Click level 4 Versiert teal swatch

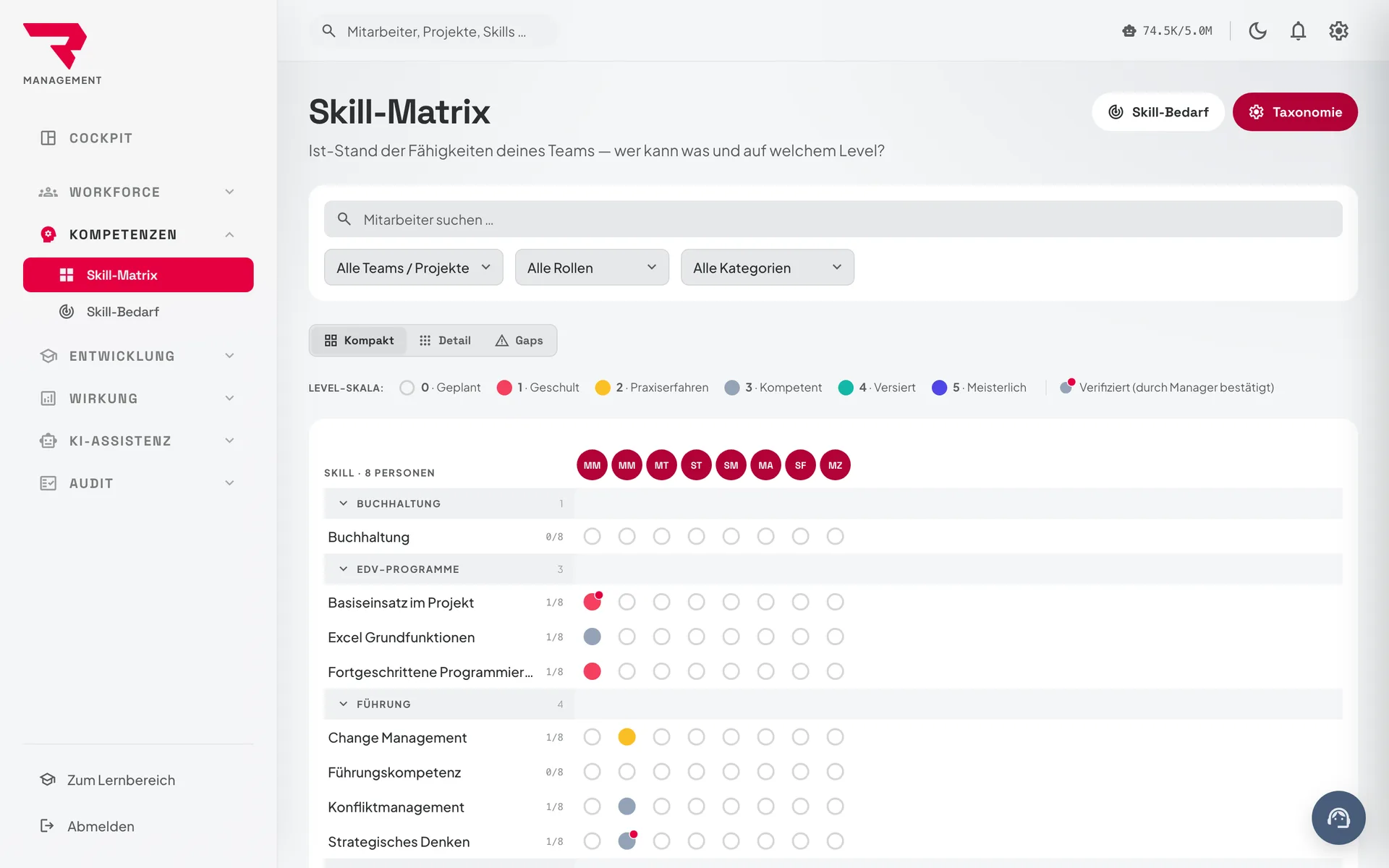[846, 388]
